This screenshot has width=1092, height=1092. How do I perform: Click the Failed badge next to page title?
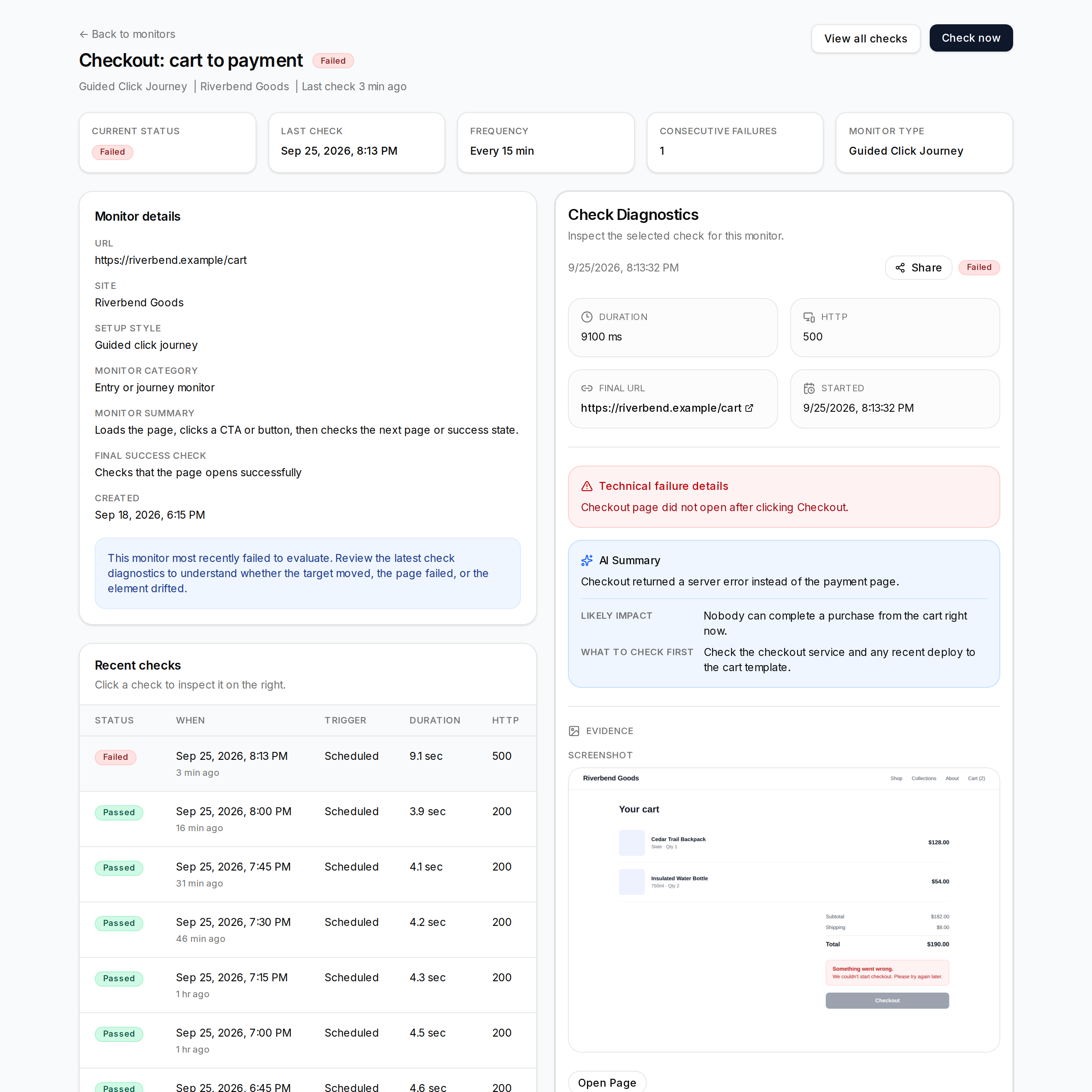coord(333,61)
